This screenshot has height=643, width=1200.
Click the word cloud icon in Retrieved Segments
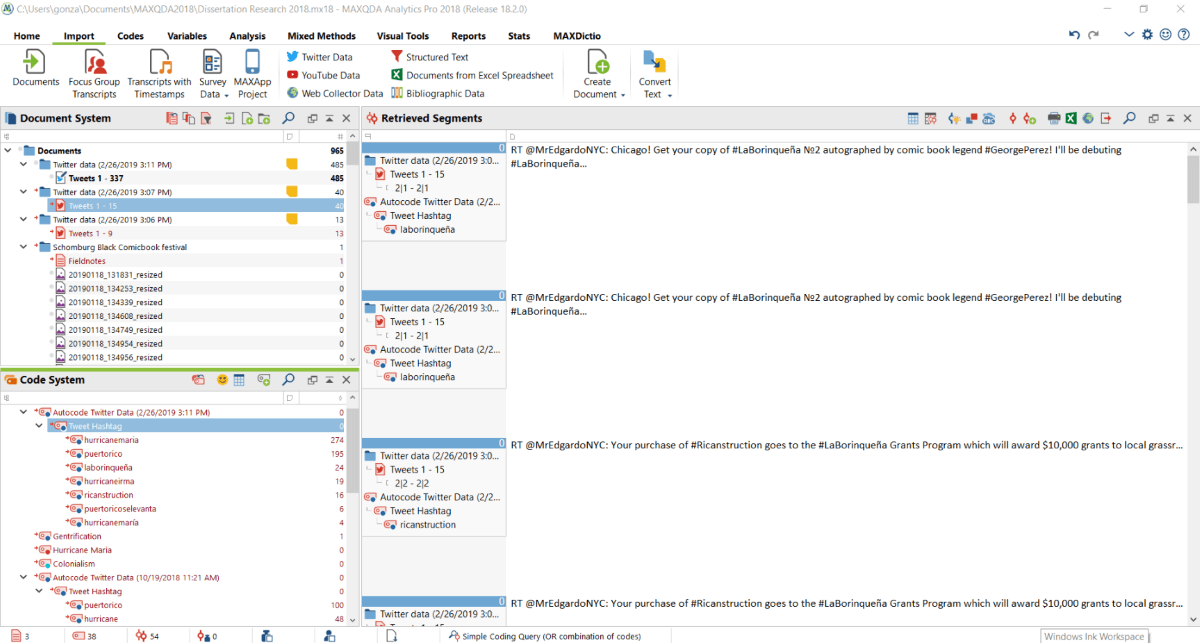(989, 118)
